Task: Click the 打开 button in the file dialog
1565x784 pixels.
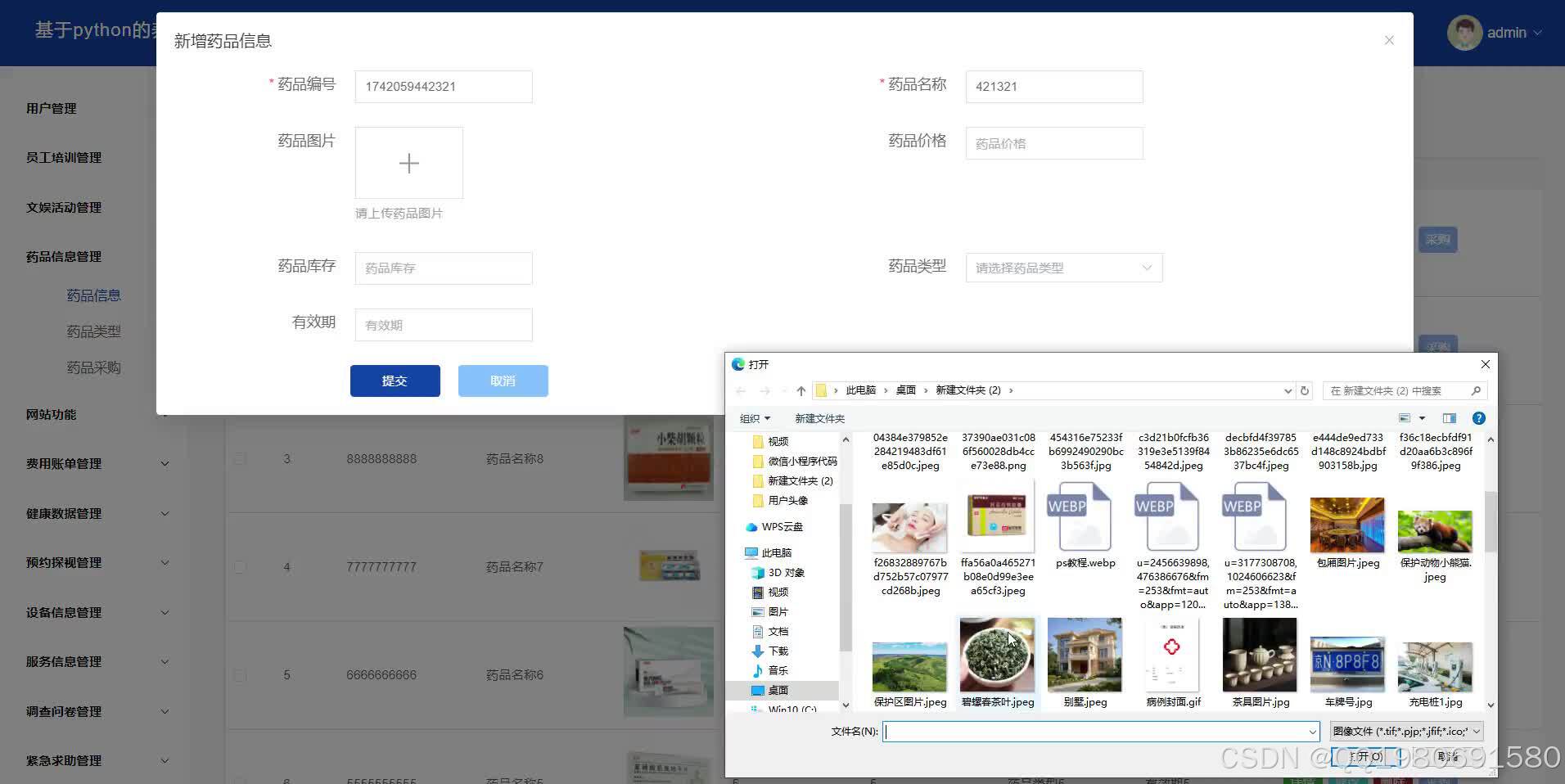Action: click(x=1365, y=756)
